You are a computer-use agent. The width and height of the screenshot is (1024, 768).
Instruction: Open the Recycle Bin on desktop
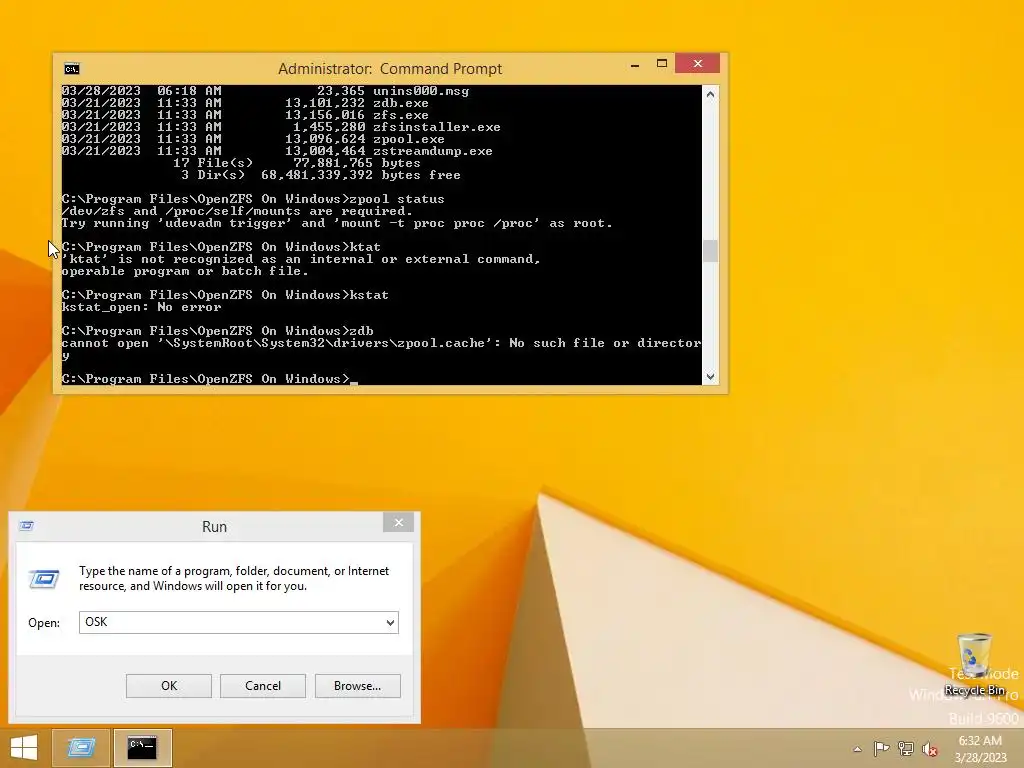click(x=974, y=664)
